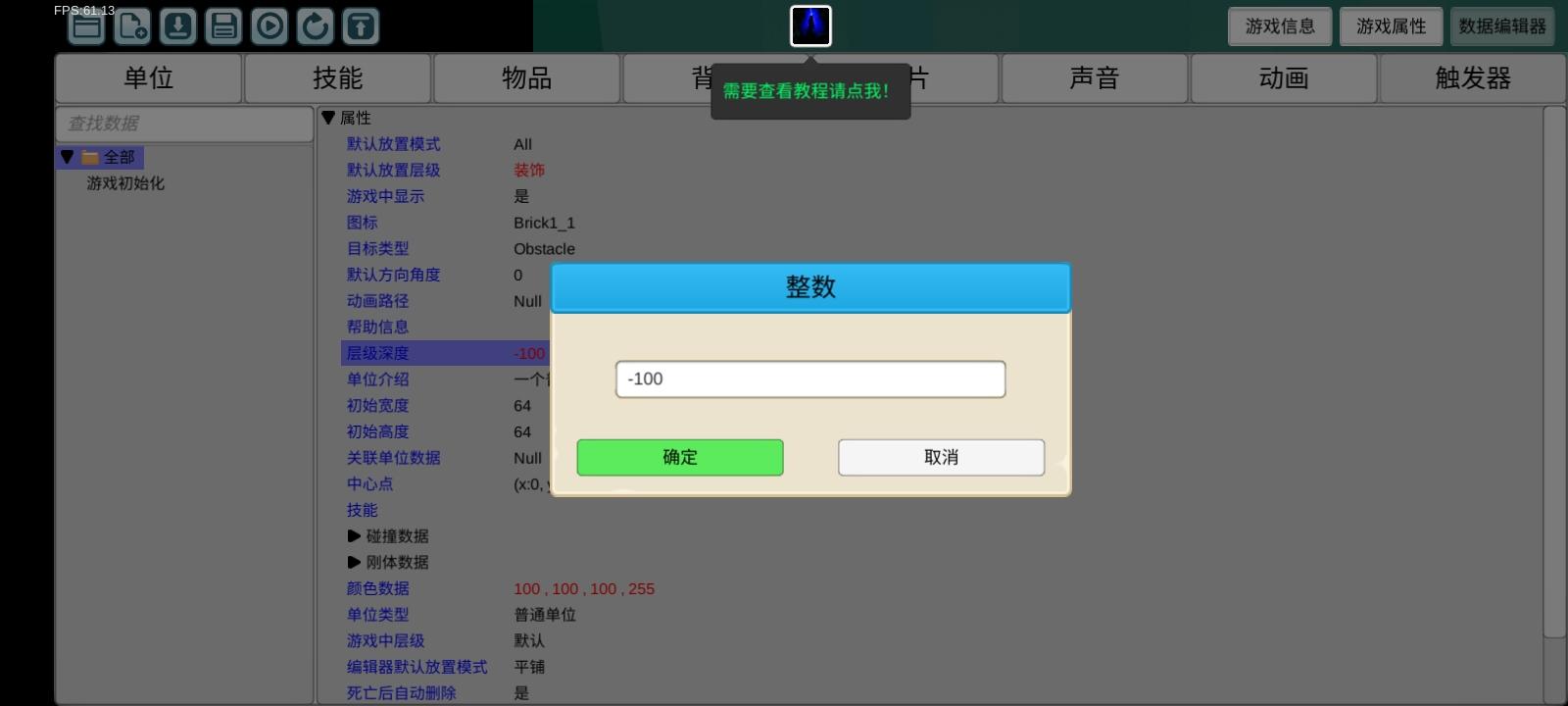The width and height of the screenshot is (1568, 706).
Task: Switch to the 物品 tab
Action: (526, 78)
